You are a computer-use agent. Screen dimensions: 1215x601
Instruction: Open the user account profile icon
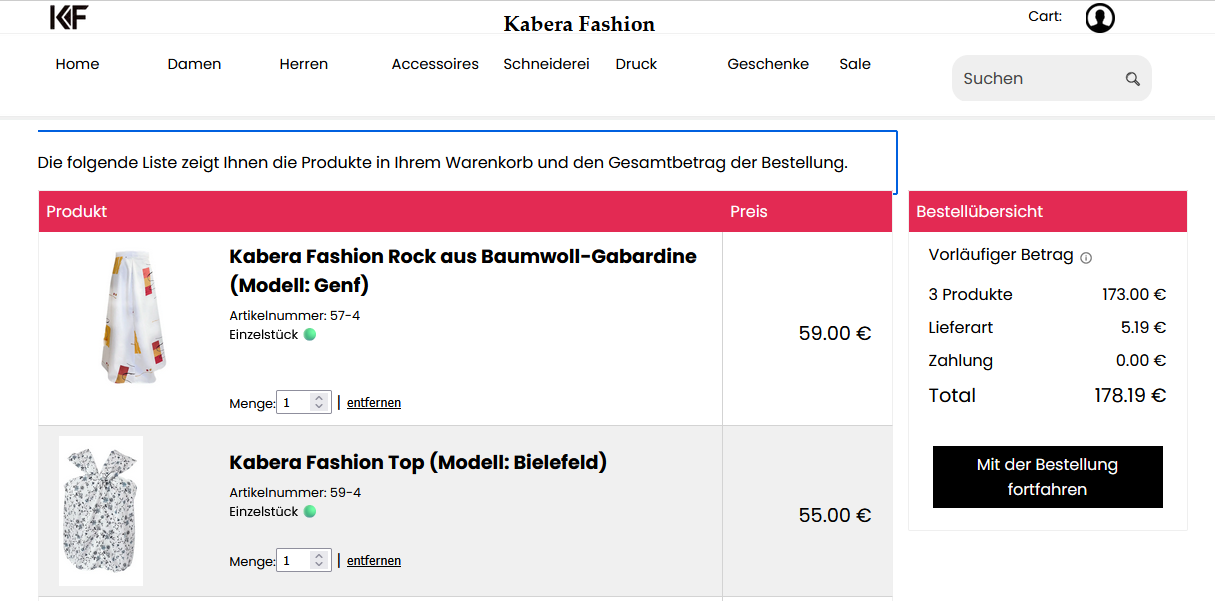[1100, 18]
